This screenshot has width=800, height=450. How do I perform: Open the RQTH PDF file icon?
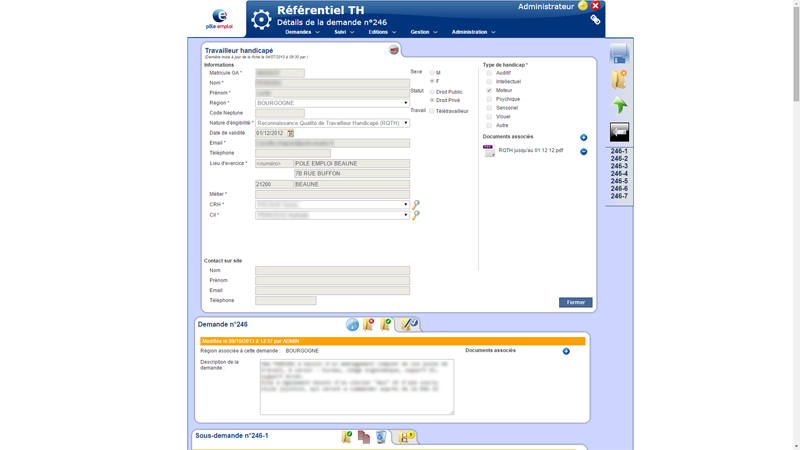pyautogui.click(x=489, y=151)
